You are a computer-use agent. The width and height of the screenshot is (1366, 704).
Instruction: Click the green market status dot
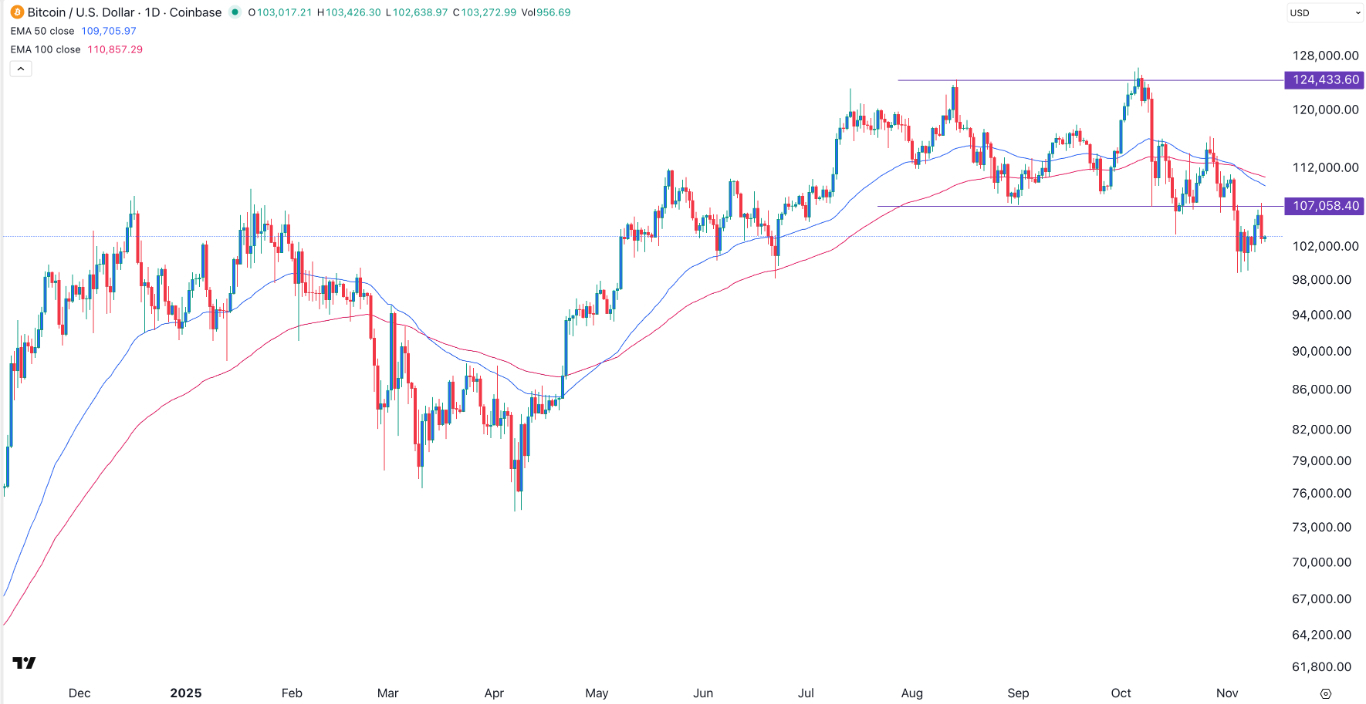pos(234,13)
